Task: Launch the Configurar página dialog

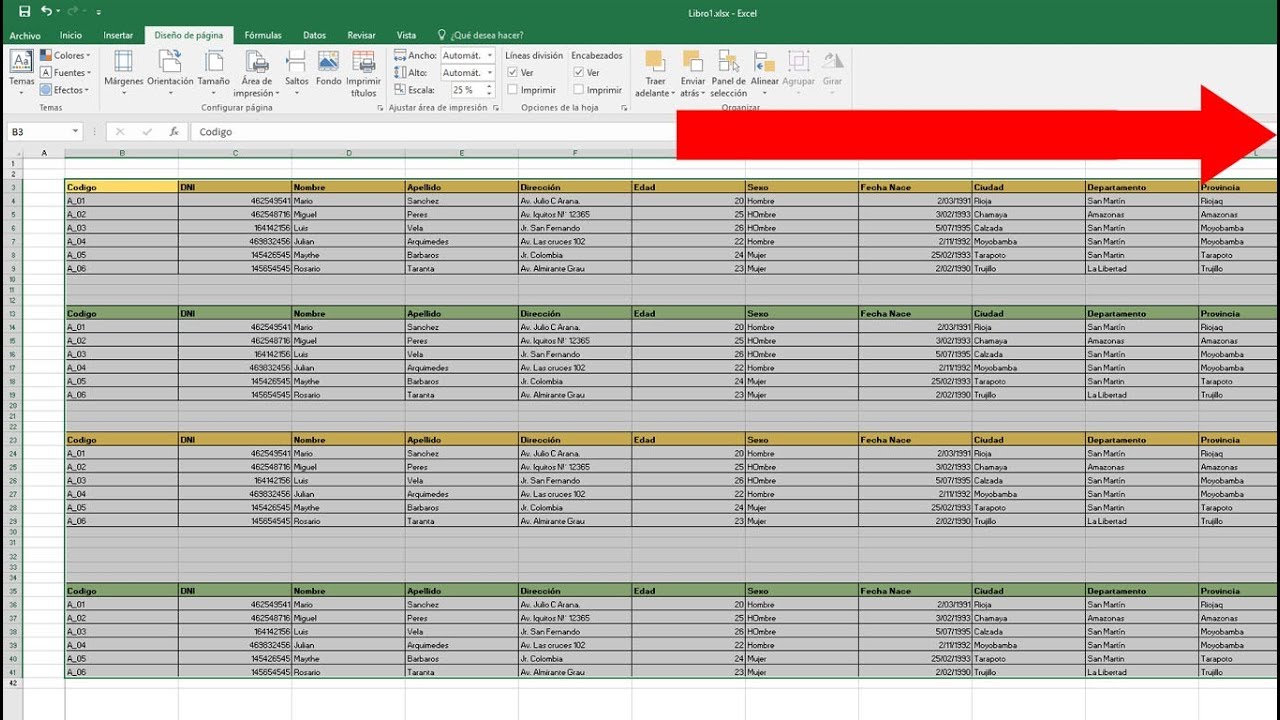Action: (x=380, y=108)
